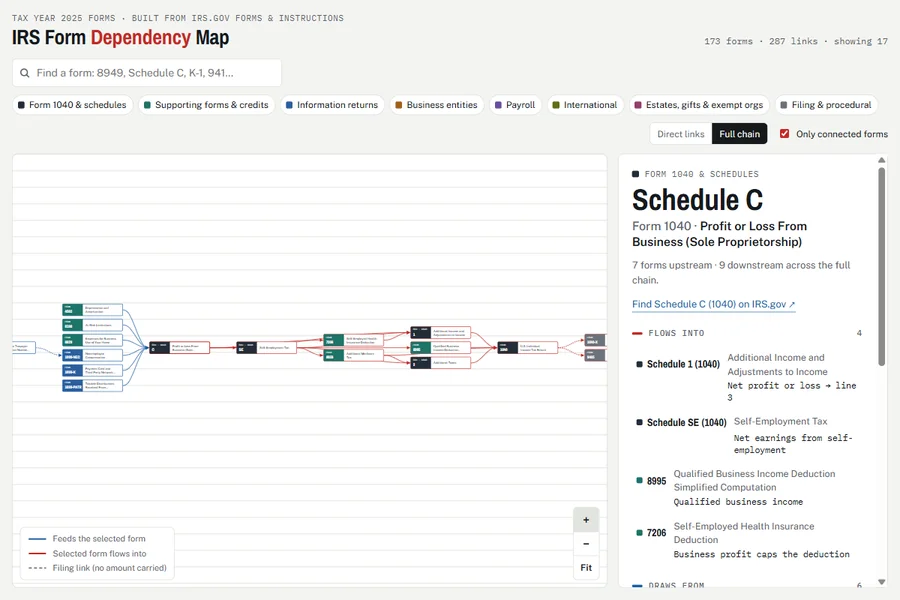Toggle Estates, gifts & exempt orgs chip
The image size is (900, 600).
(x=699, y=105)
